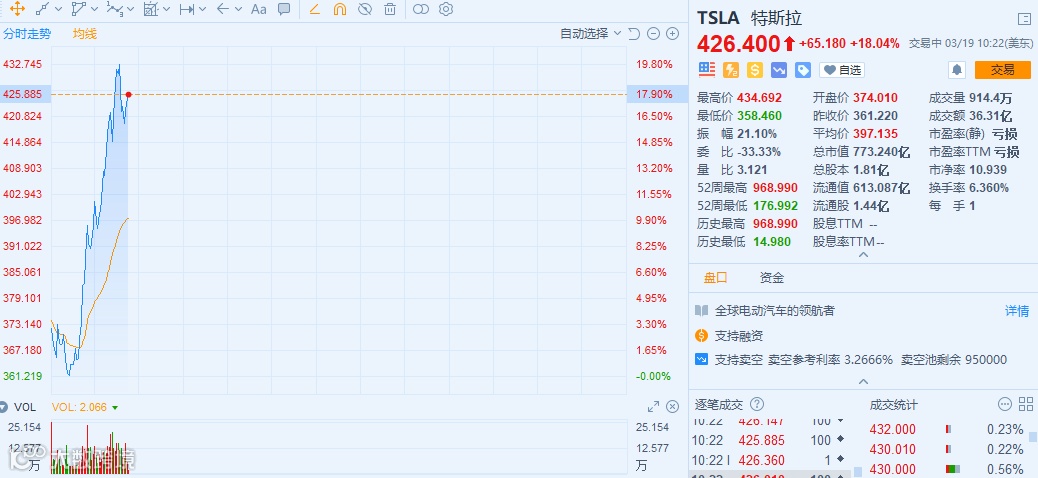Select the Aa text annotation tool
This screenshot has height=478, width=1038.
pos(259,9)
